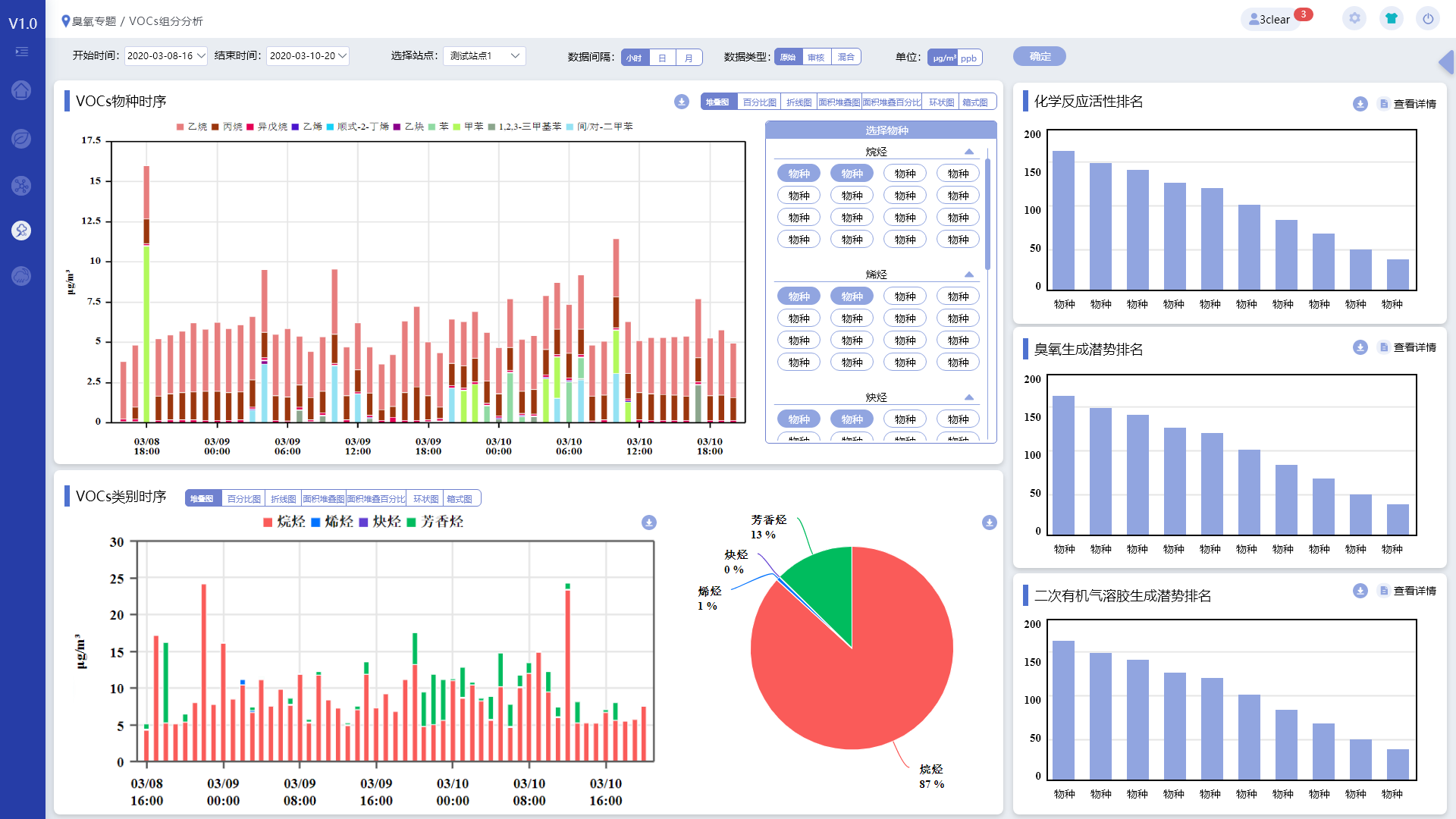Select 百分比图 tab in VOCs类别时序
The width and height of the screenshot is (1456, 819).
tap(243, 499)
